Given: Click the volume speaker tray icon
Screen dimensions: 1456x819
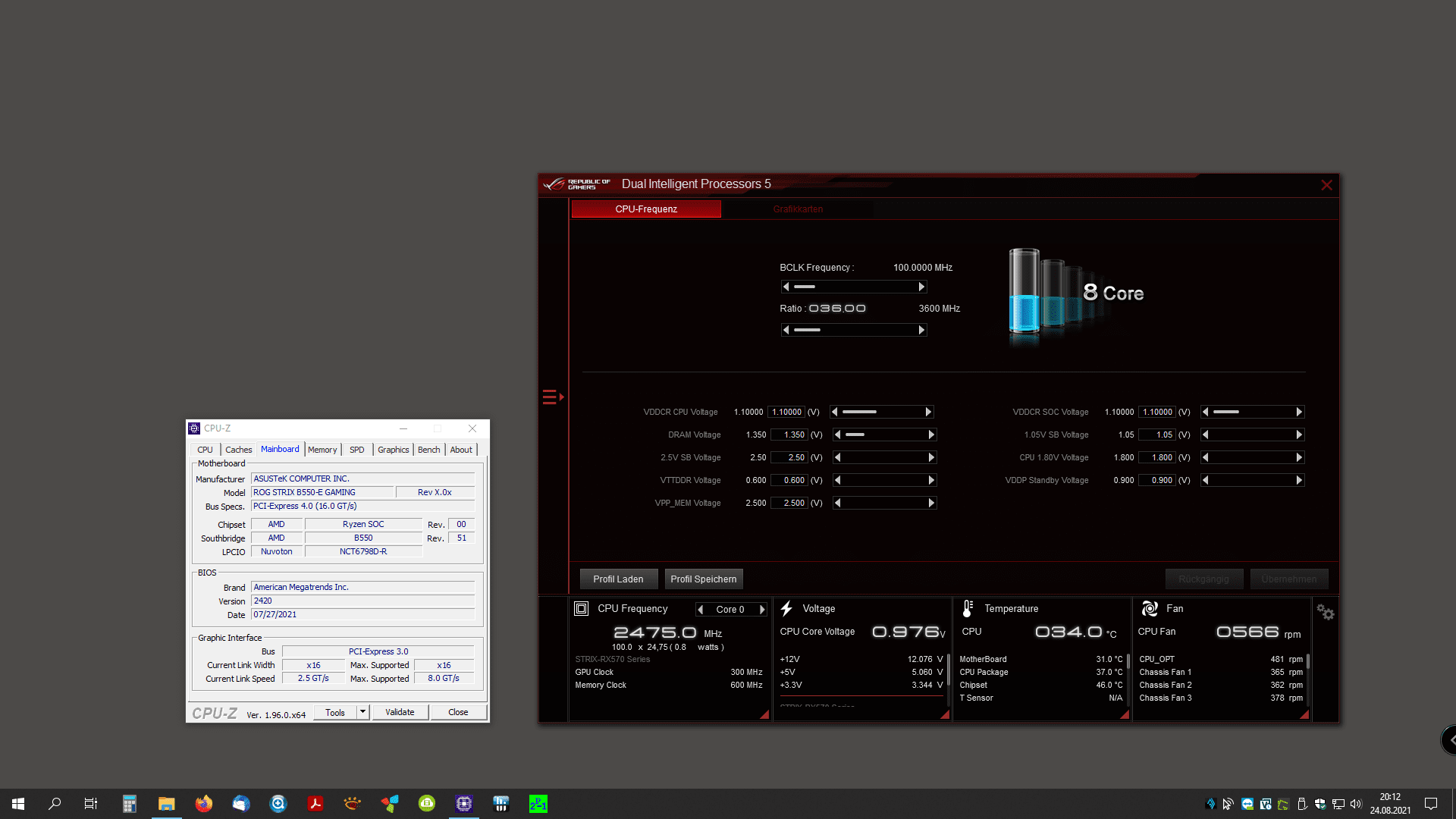Looking at the screenshot, I should 1356,804.
